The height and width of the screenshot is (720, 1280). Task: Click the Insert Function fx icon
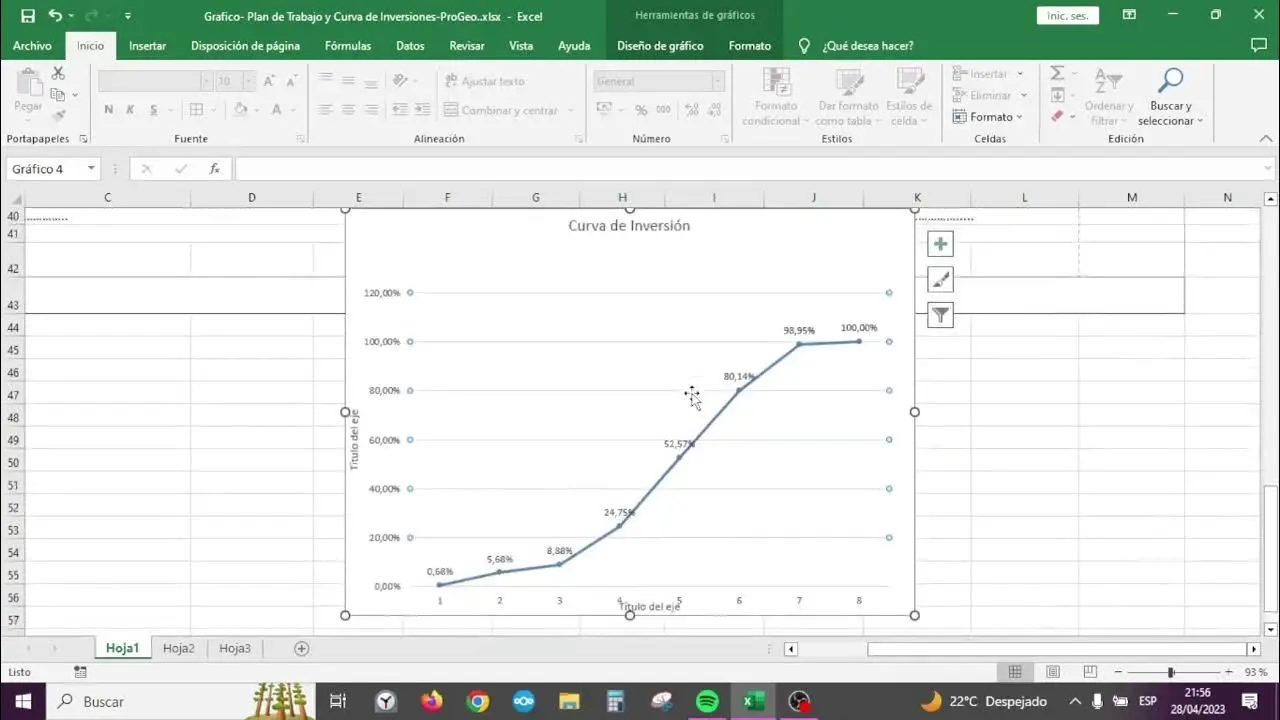point(214,169)
